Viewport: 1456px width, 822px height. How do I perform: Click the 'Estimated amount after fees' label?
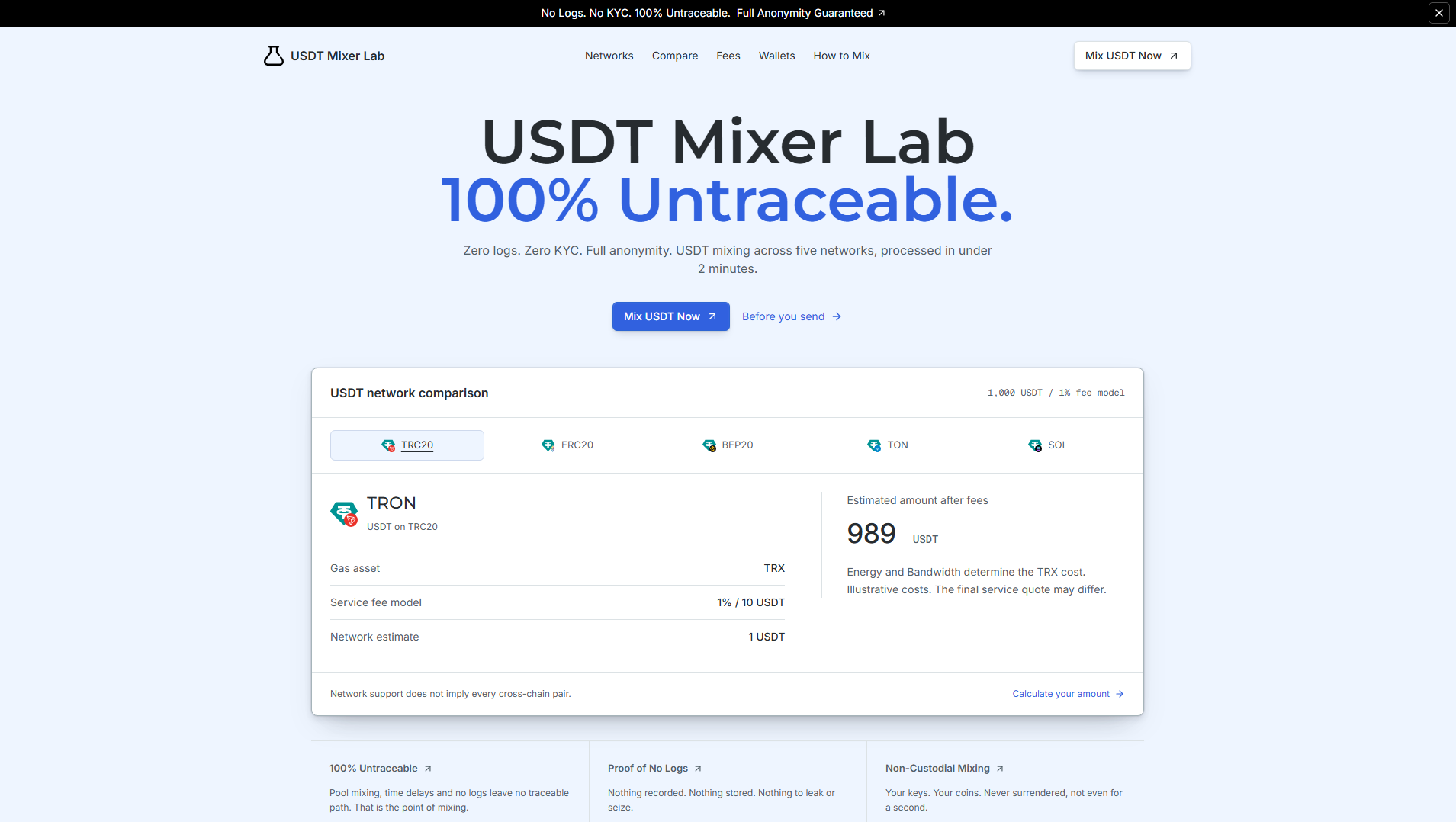918,500
